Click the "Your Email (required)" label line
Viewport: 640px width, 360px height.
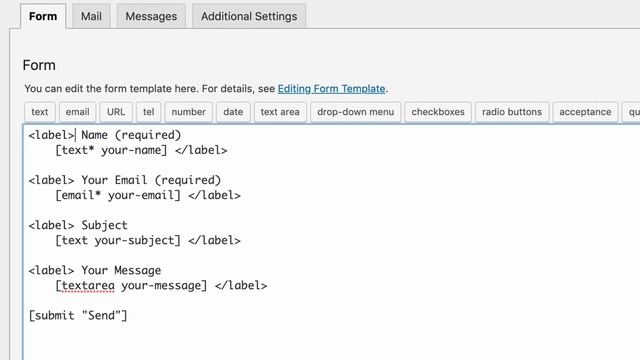(x=125, y=180)
